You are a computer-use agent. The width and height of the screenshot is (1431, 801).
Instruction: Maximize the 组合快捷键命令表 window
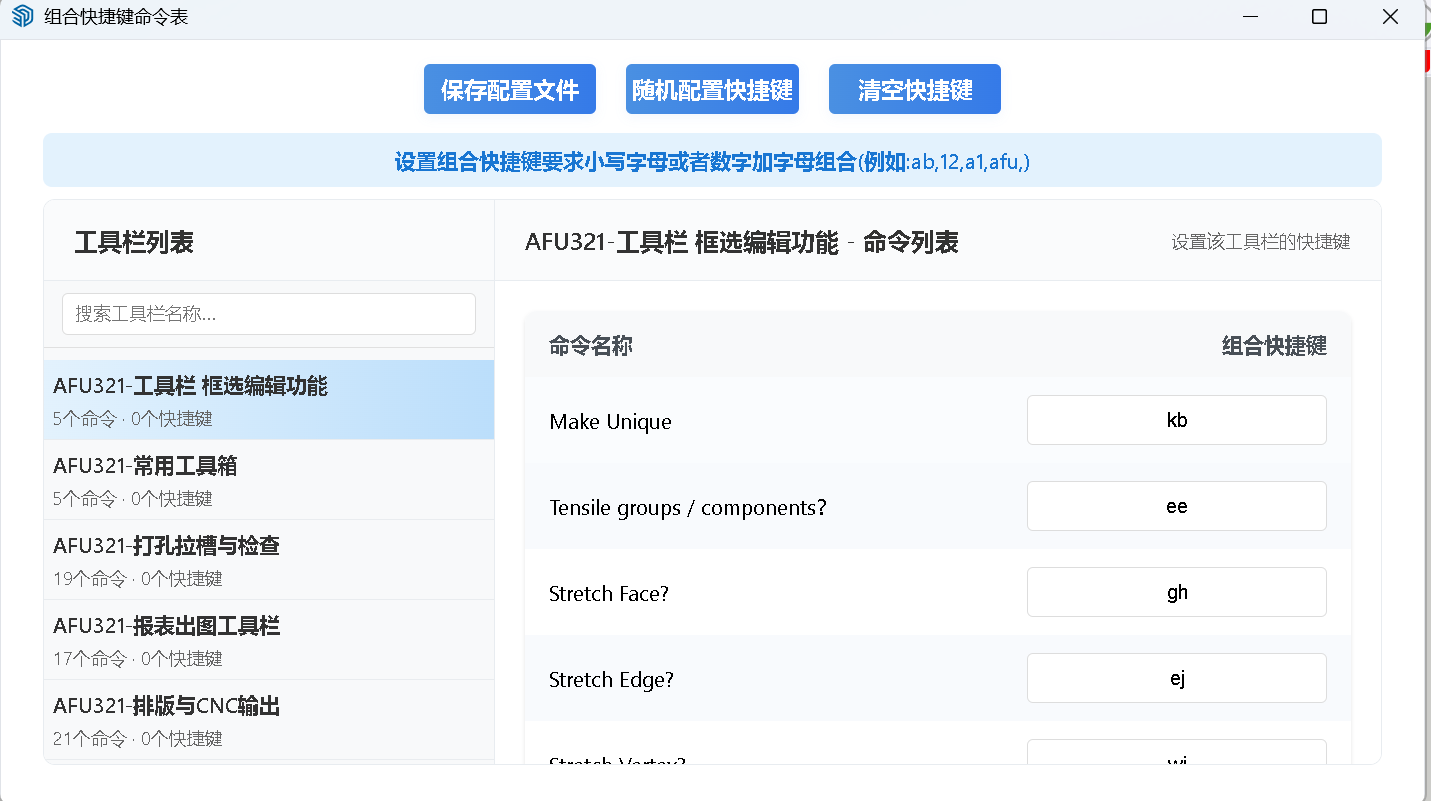coord(1319,17)
